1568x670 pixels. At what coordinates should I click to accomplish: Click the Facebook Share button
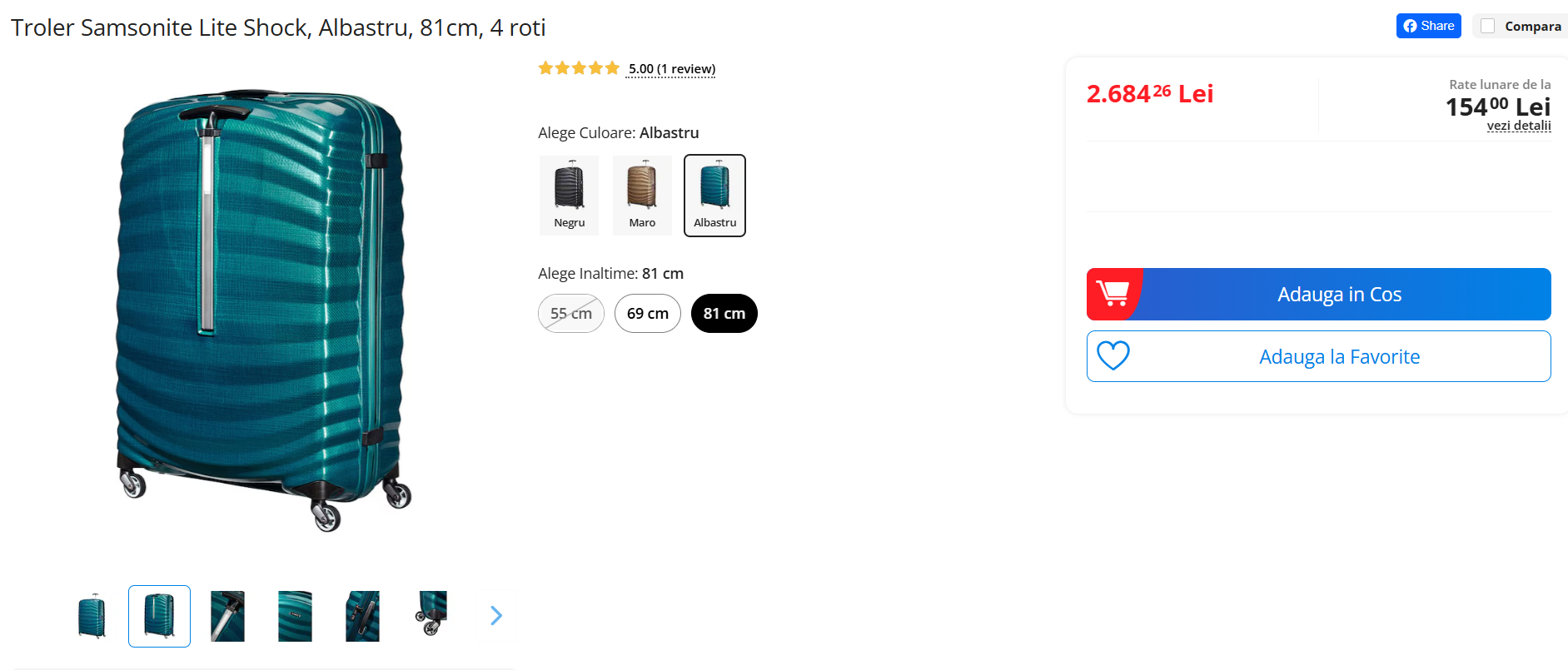click(1428, 26)
